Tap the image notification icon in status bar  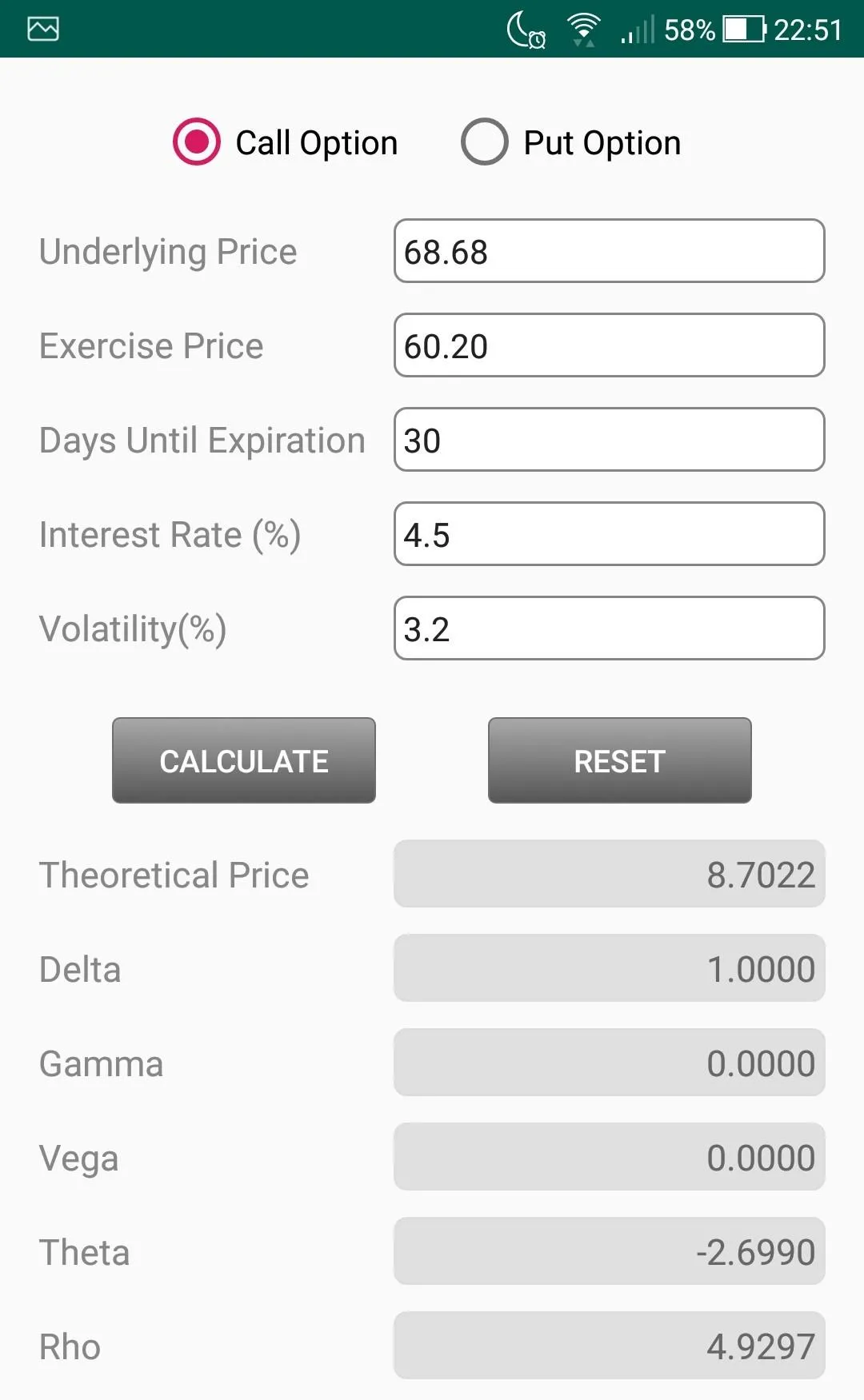(x=43, y=29)
